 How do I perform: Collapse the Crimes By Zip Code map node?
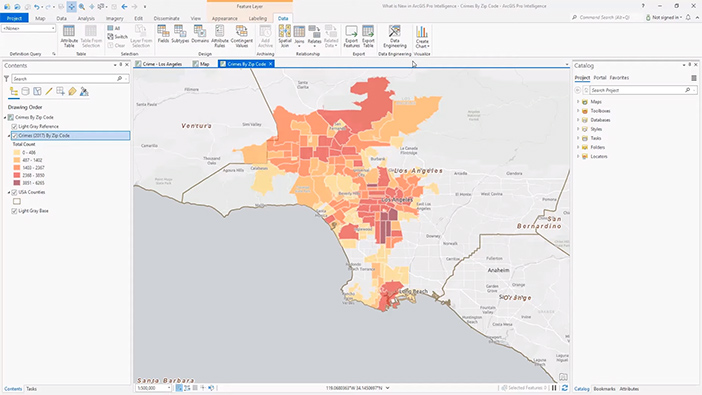(5, 117)
